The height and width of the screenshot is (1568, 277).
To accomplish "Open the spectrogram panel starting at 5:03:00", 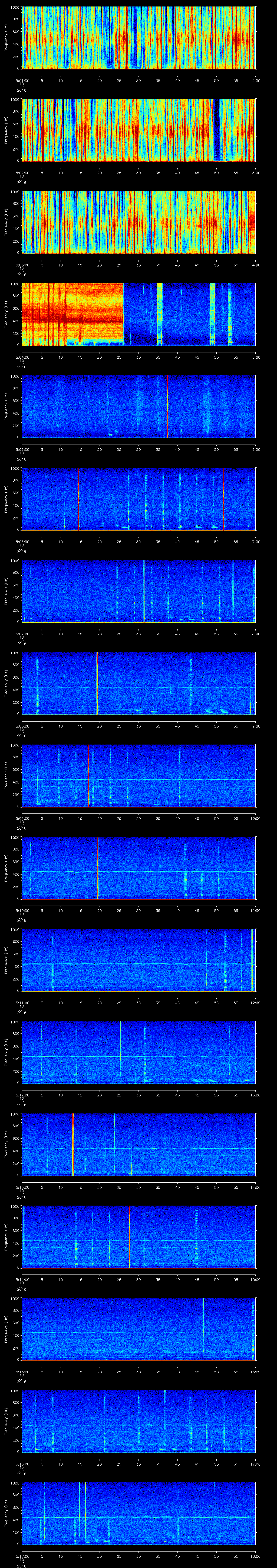I will (139, 222).
